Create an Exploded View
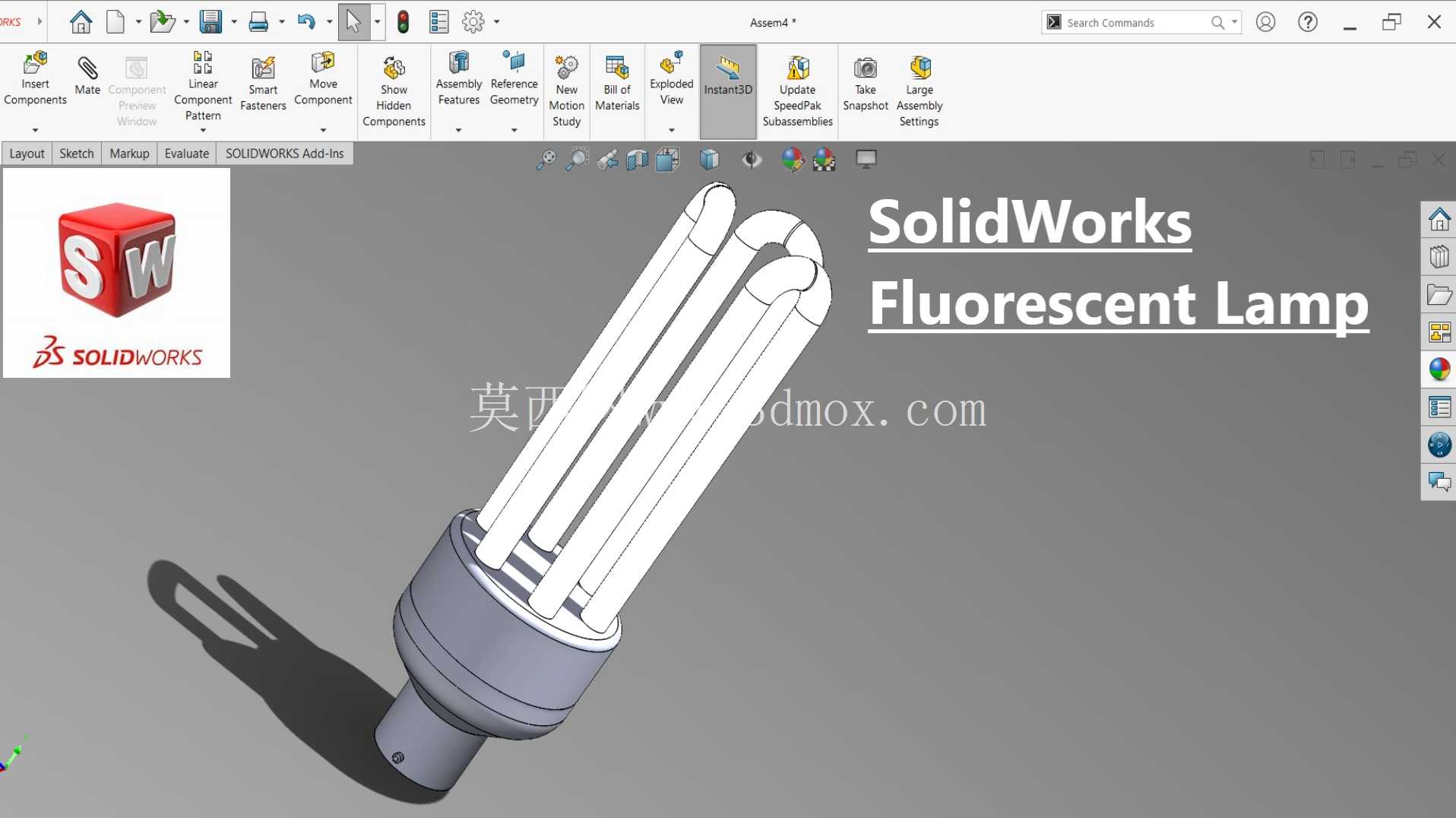Screen dimensions: 1456x818 [x=671, y=78]
